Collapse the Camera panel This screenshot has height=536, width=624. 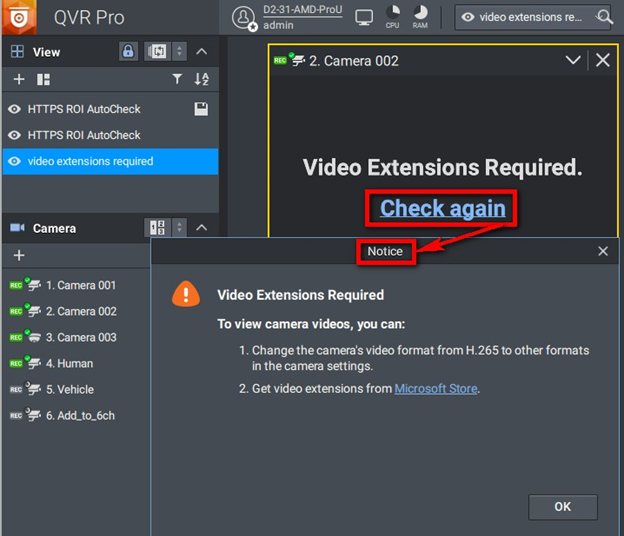(201, 228)
